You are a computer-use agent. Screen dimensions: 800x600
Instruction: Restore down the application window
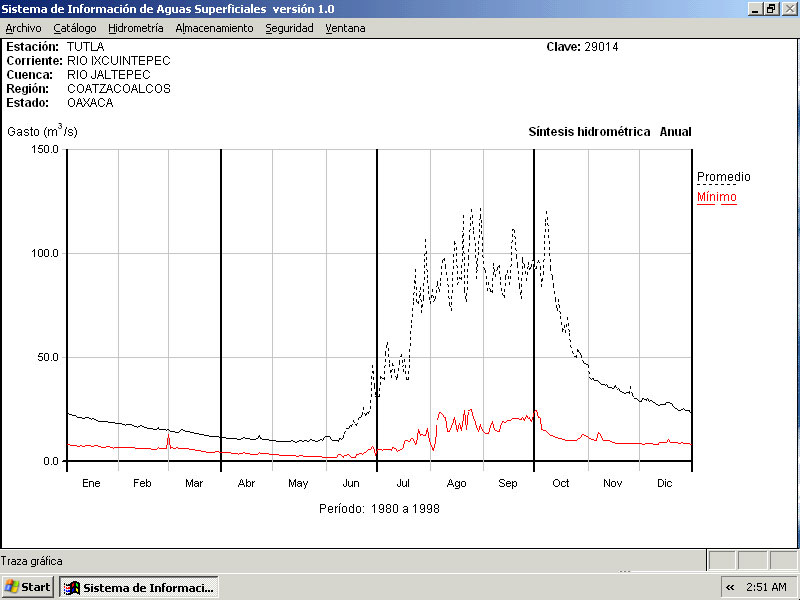point(771,9)
